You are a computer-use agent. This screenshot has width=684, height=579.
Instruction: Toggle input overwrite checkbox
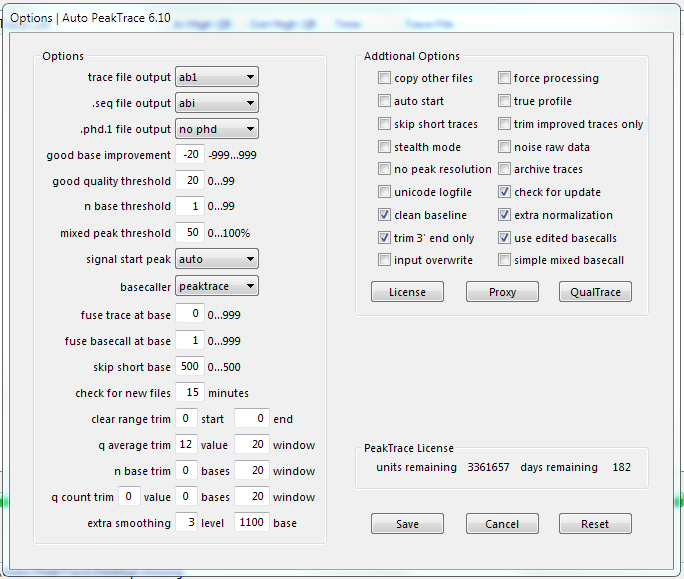pos(384,260)
